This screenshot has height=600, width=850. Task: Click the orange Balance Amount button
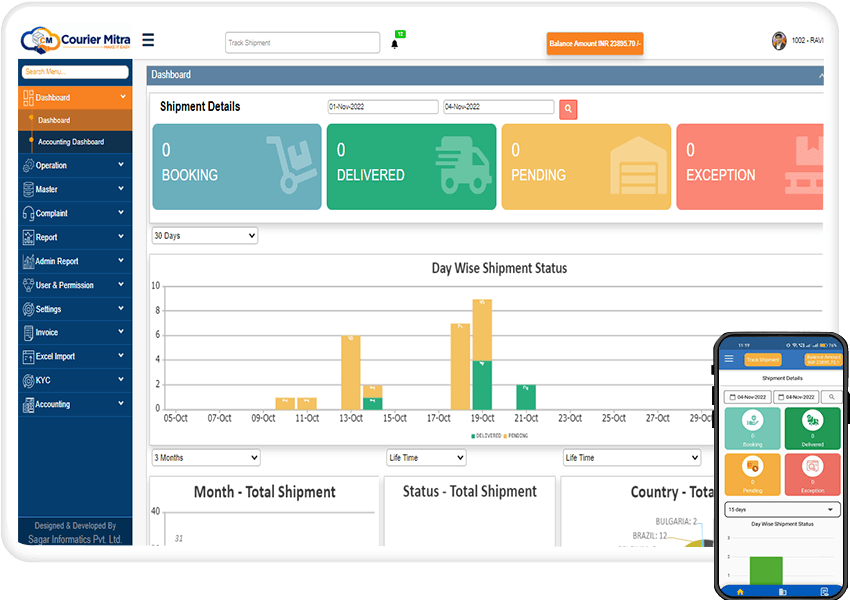594,43
